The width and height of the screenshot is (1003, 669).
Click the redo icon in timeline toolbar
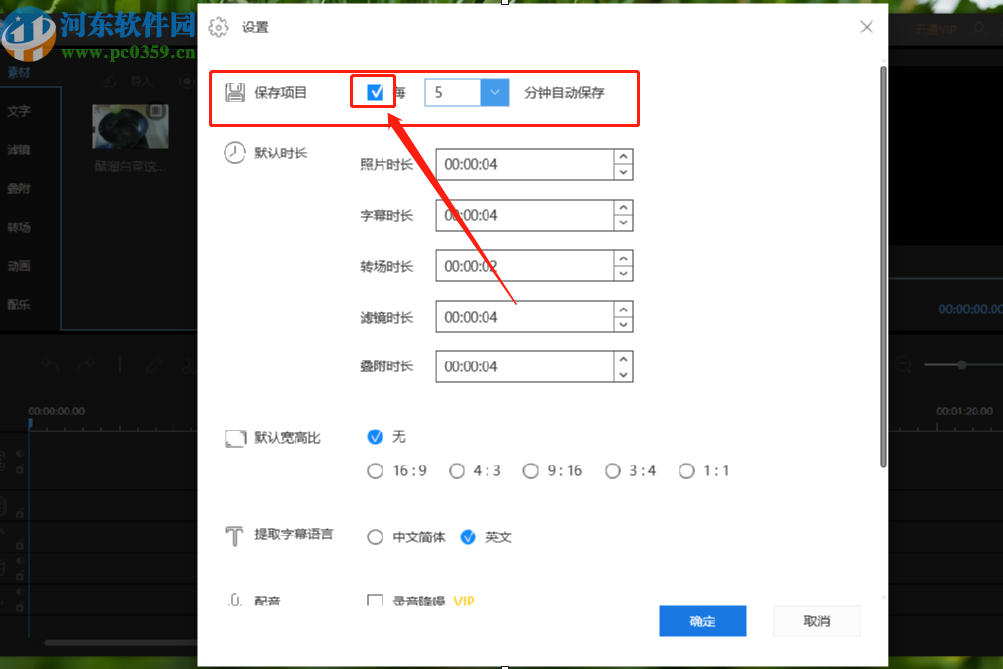coord(86,365)
